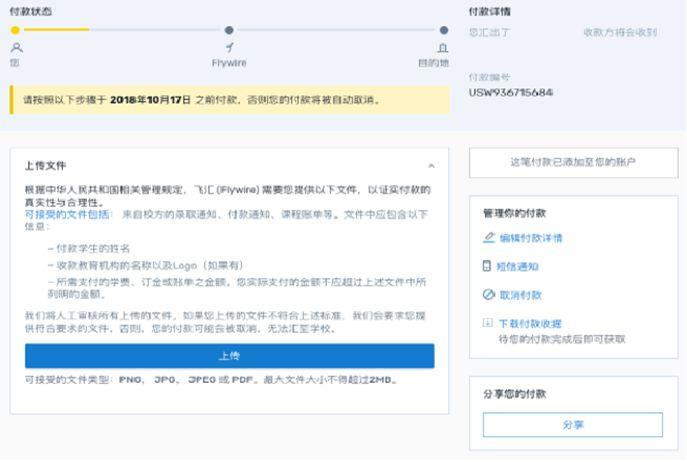This screenshot has height=462, width=687.
Task: Click the person icon above 您
Action: [x=15, y=47]
